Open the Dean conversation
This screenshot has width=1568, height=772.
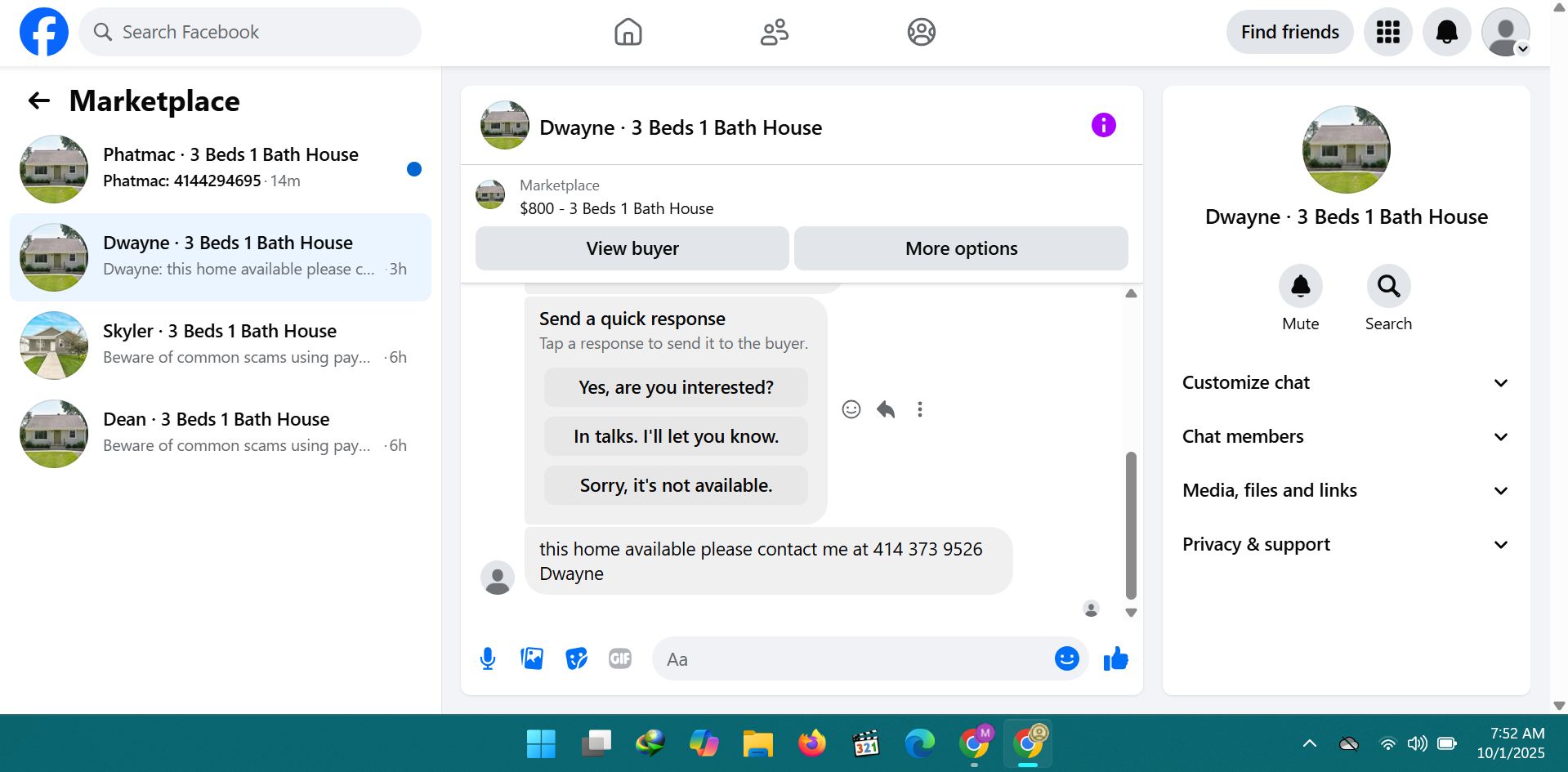(x=221, y=434)
